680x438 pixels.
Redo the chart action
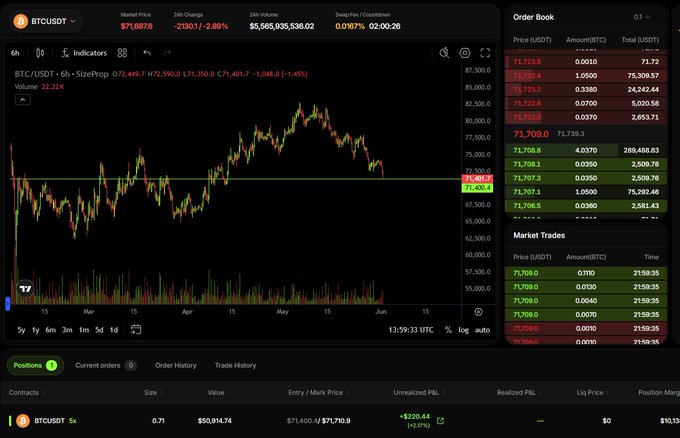pyautogui.click(x=167, y=53)
